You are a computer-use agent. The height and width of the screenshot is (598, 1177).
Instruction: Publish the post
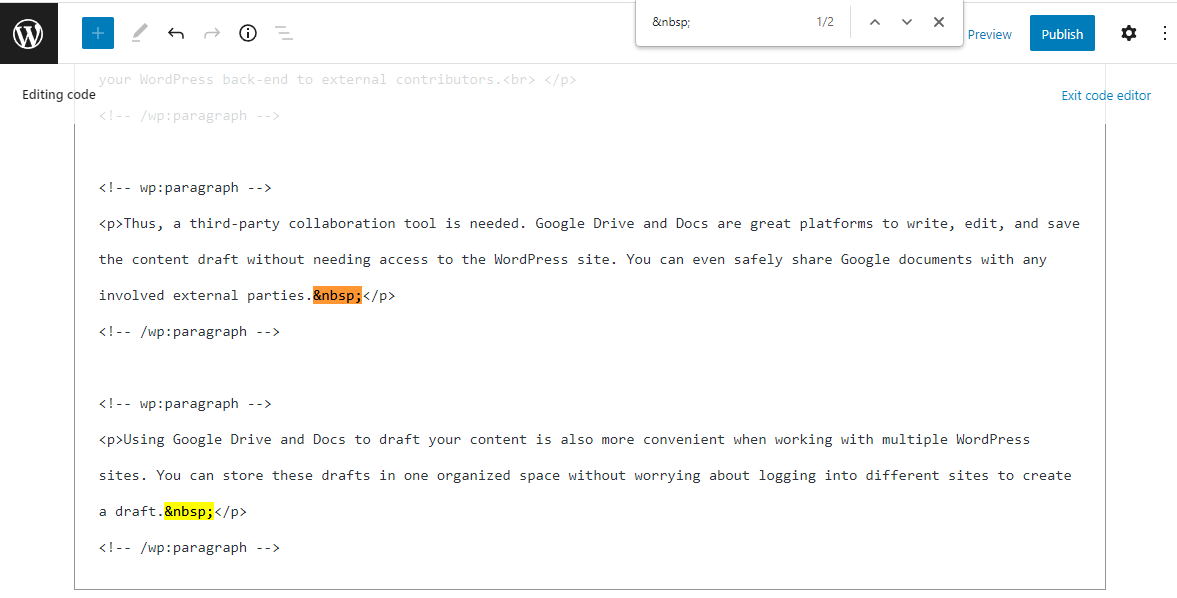(1062, 33)
